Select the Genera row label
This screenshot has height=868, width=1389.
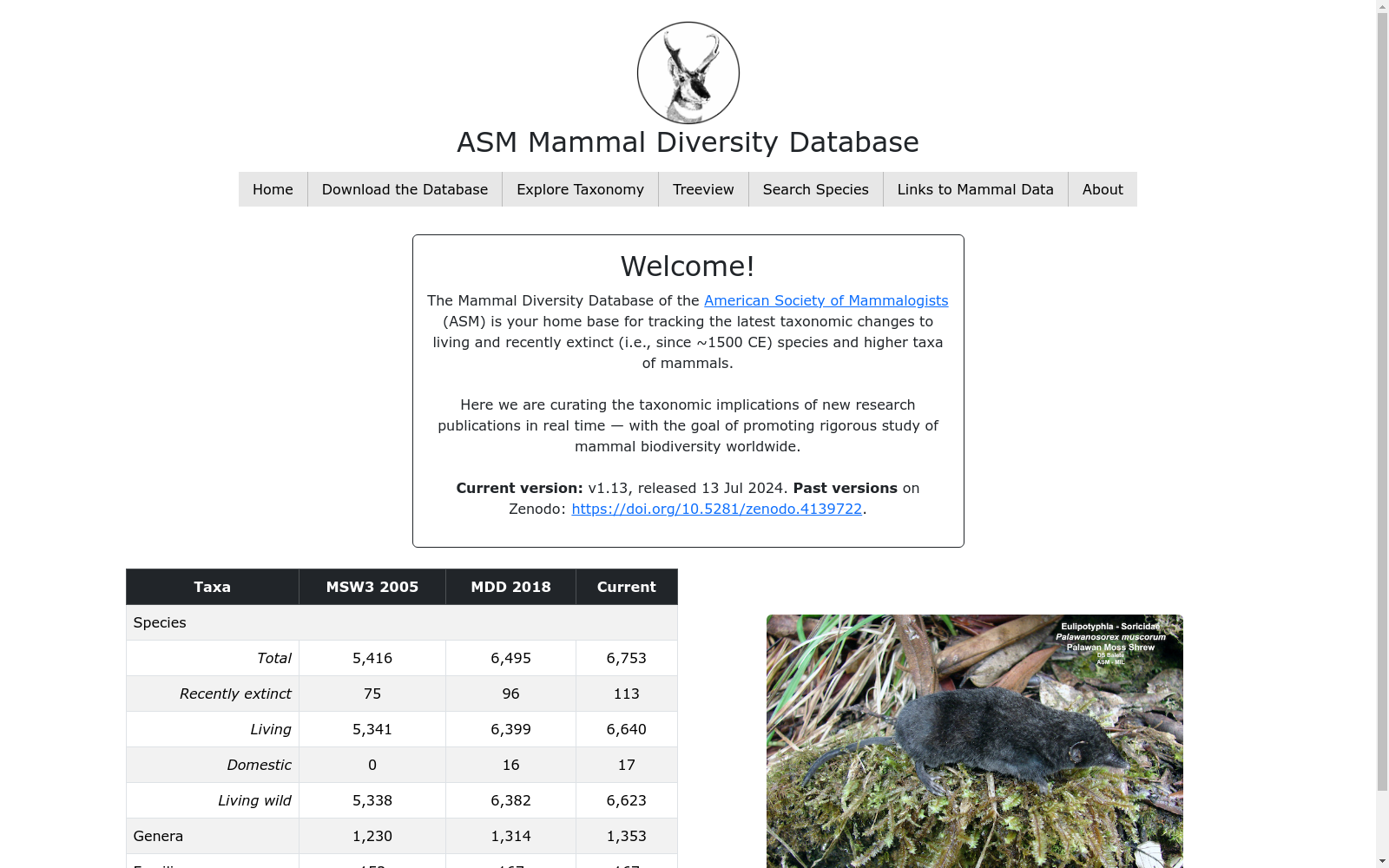[x=158, y=836]
